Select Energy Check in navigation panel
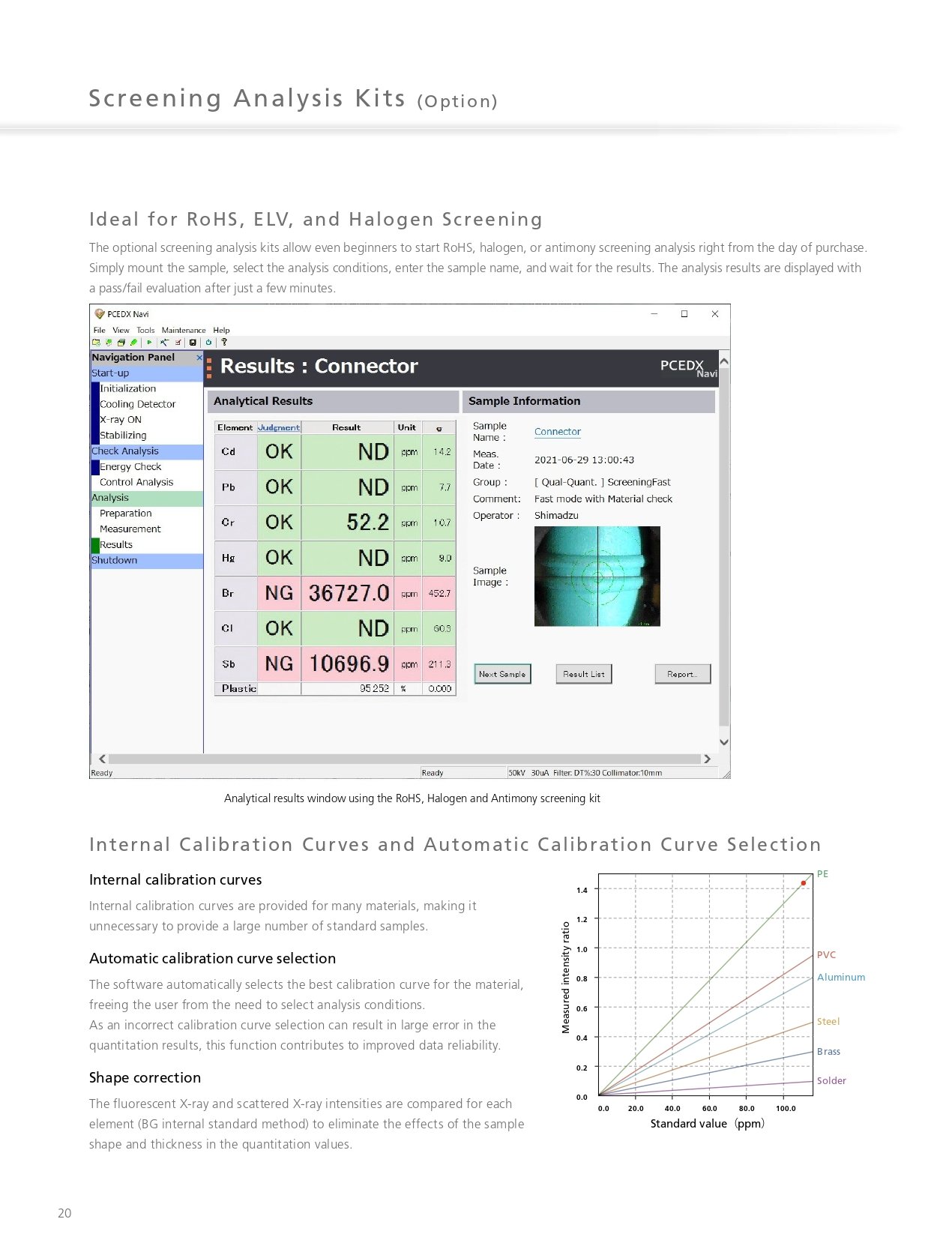The width and height of the screenshot is (952, 1240). click(130, 466)
